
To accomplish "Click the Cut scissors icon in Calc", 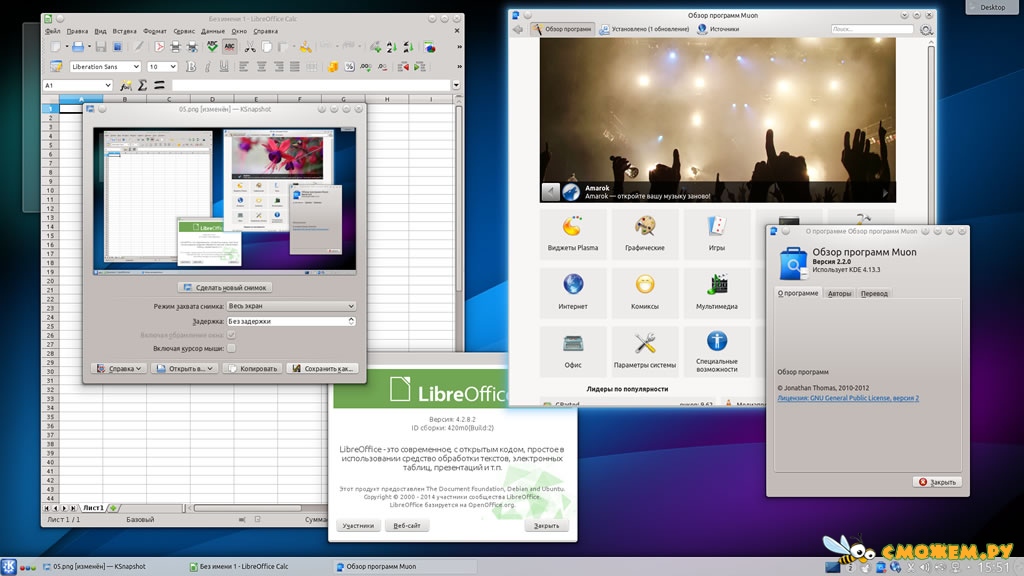I will (250, 47).
